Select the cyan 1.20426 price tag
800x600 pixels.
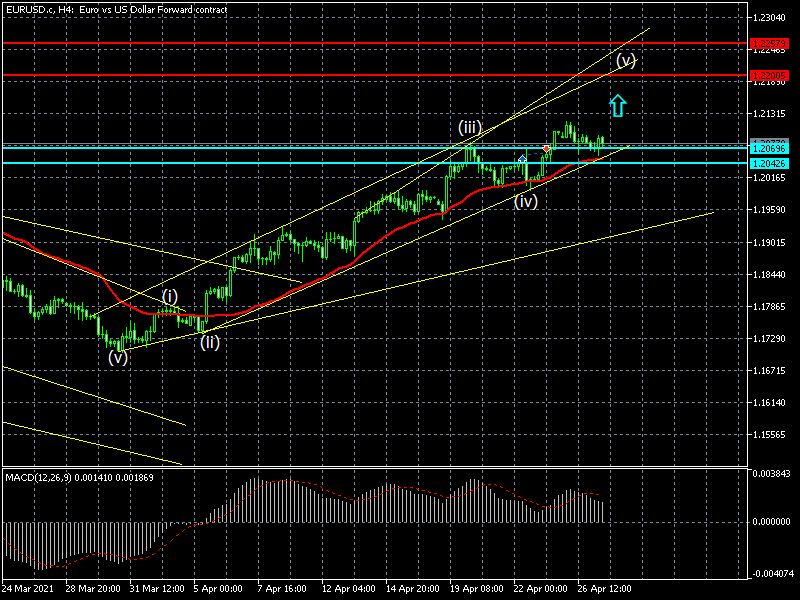coord(770,163)
